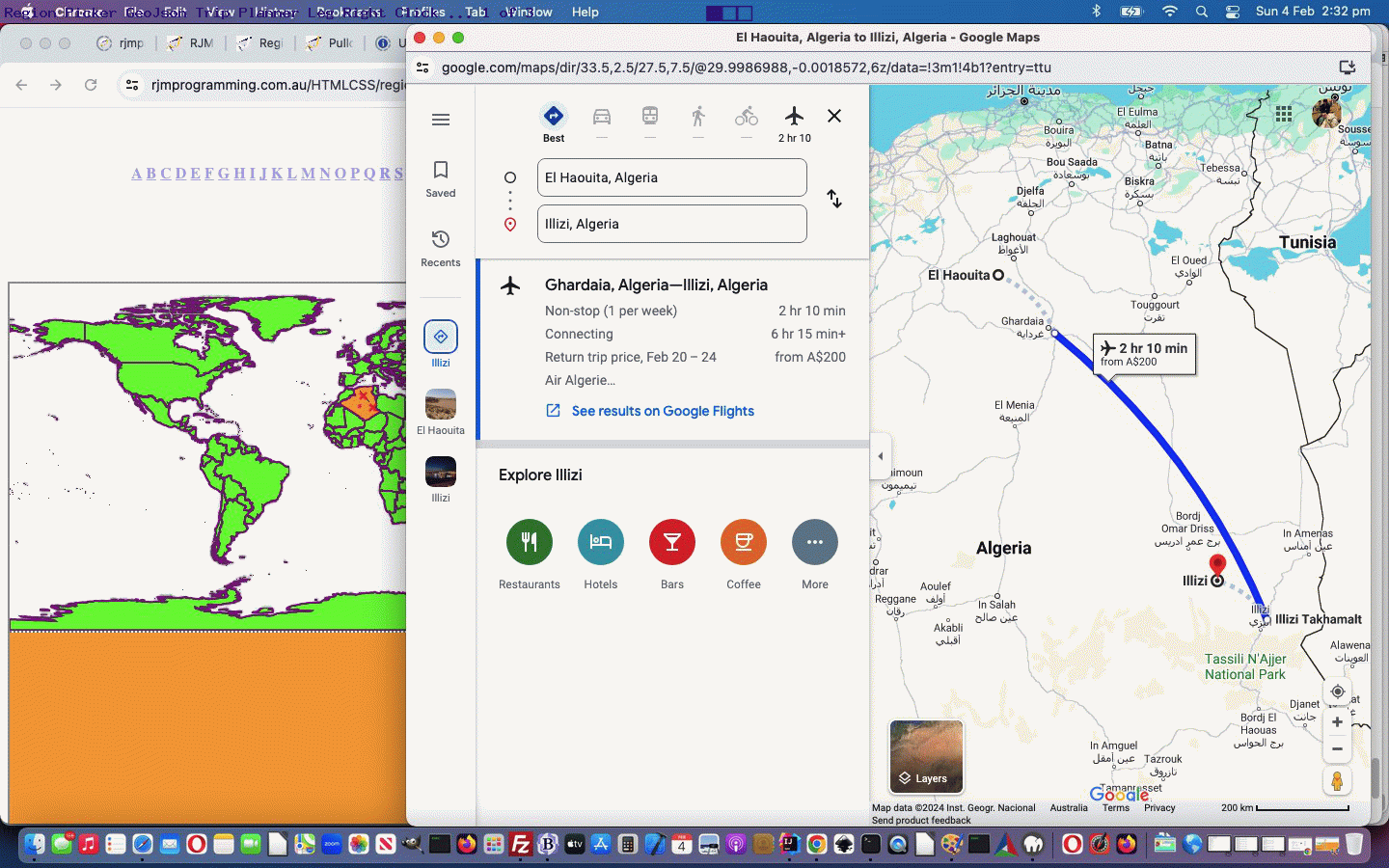1389x868 pixels.
Task: Open See results on Google Flights
Action: pos(663,411)
